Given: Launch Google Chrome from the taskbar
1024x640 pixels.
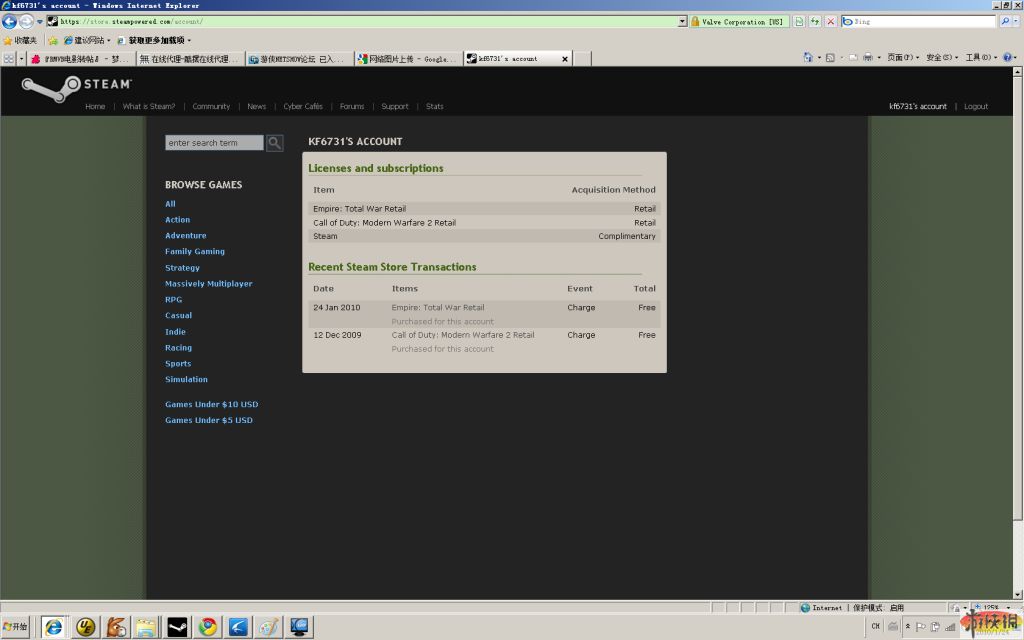Looking at the screenshot, I should [208, 627].
